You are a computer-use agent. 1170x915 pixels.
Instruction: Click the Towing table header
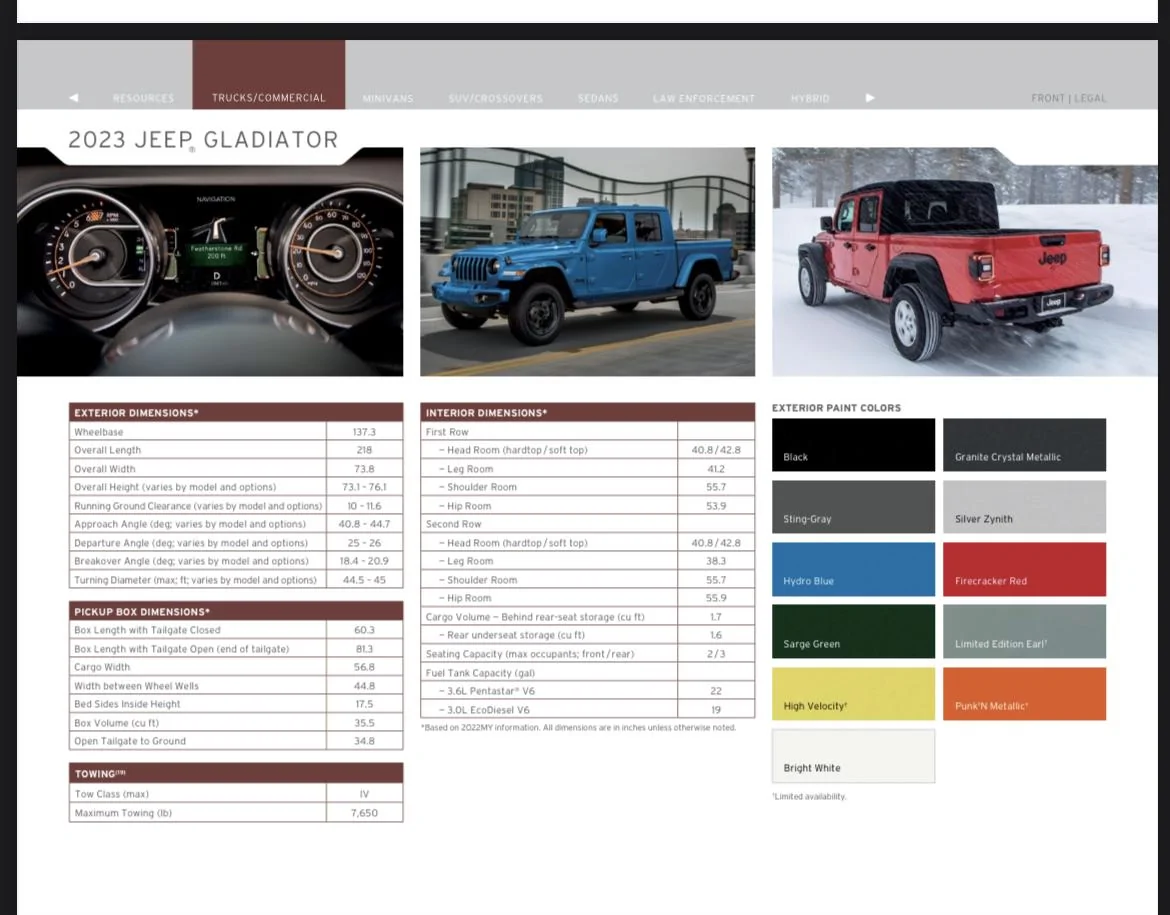pyautogui.click(x=236, y=773)
